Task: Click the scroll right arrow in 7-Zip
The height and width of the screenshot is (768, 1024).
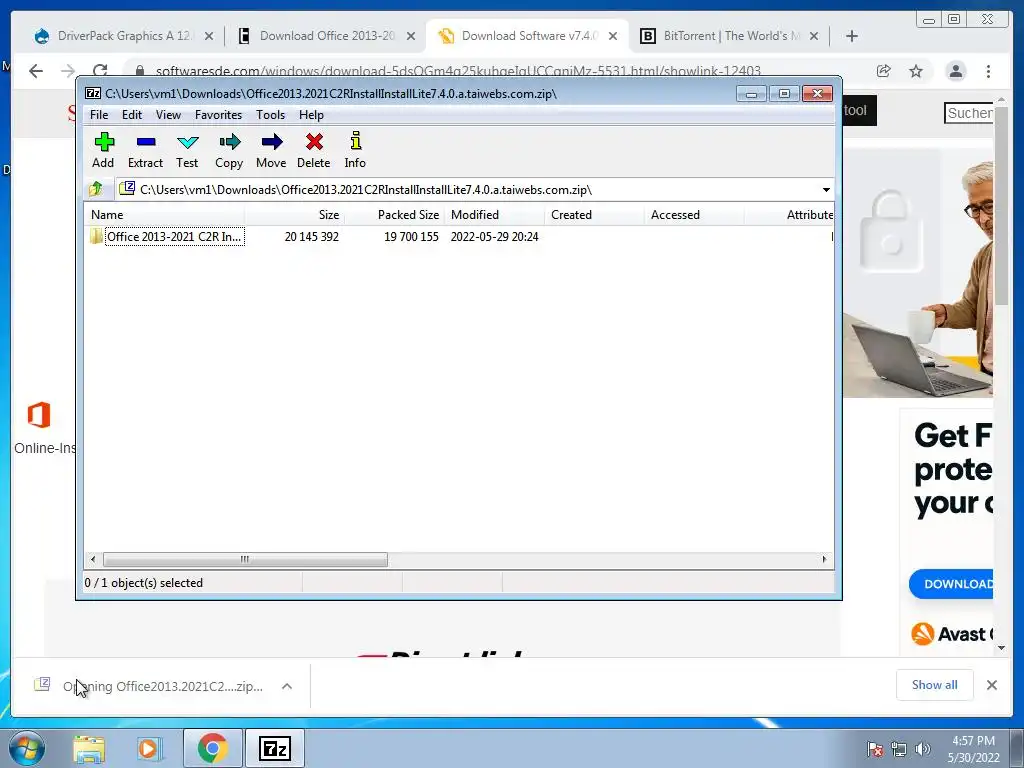Action: [x=824, y=560]
